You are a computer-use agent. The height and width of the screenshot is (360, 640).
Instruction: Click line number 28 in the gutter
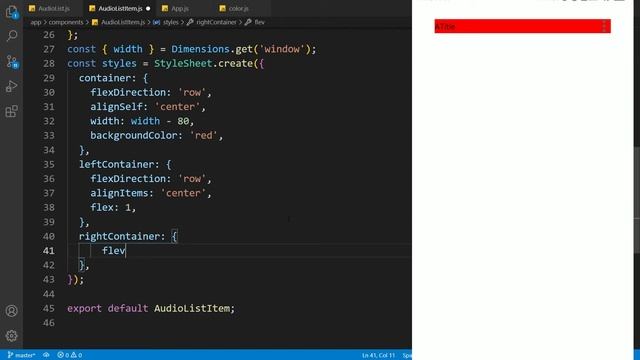(49, 64)
